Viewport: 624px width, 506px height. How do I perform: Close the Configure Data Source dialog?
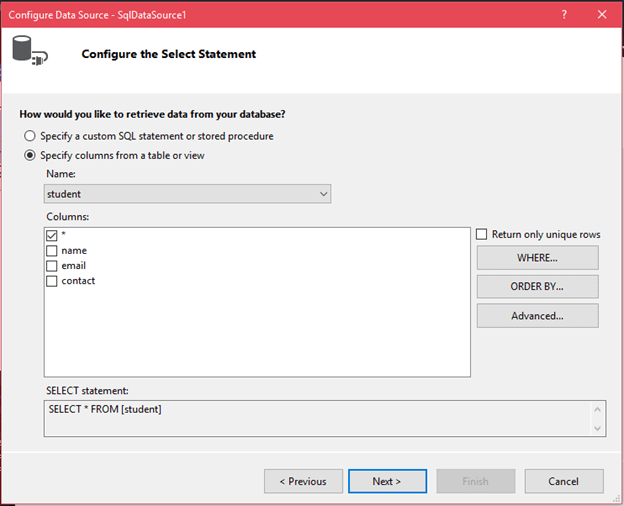[601, 15]
